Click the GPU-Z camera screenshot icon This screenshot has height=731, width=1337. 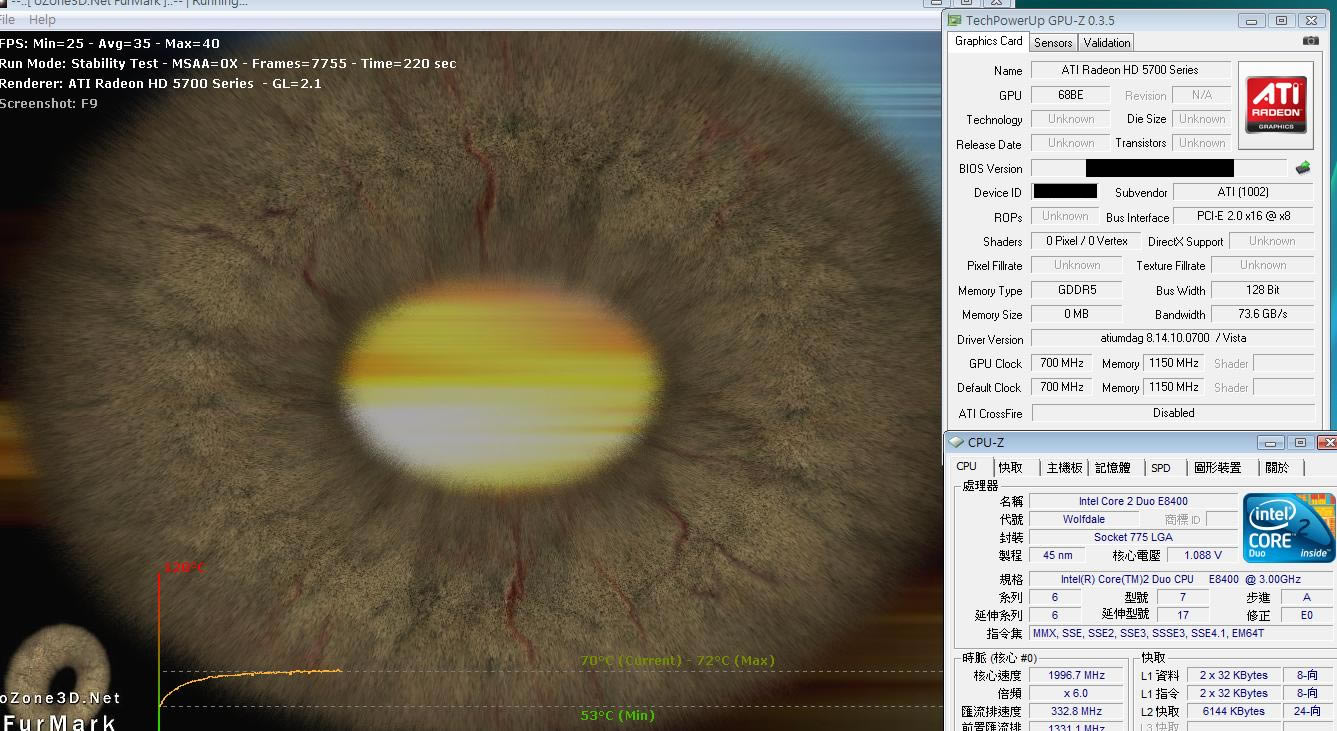click(1310, 41)
